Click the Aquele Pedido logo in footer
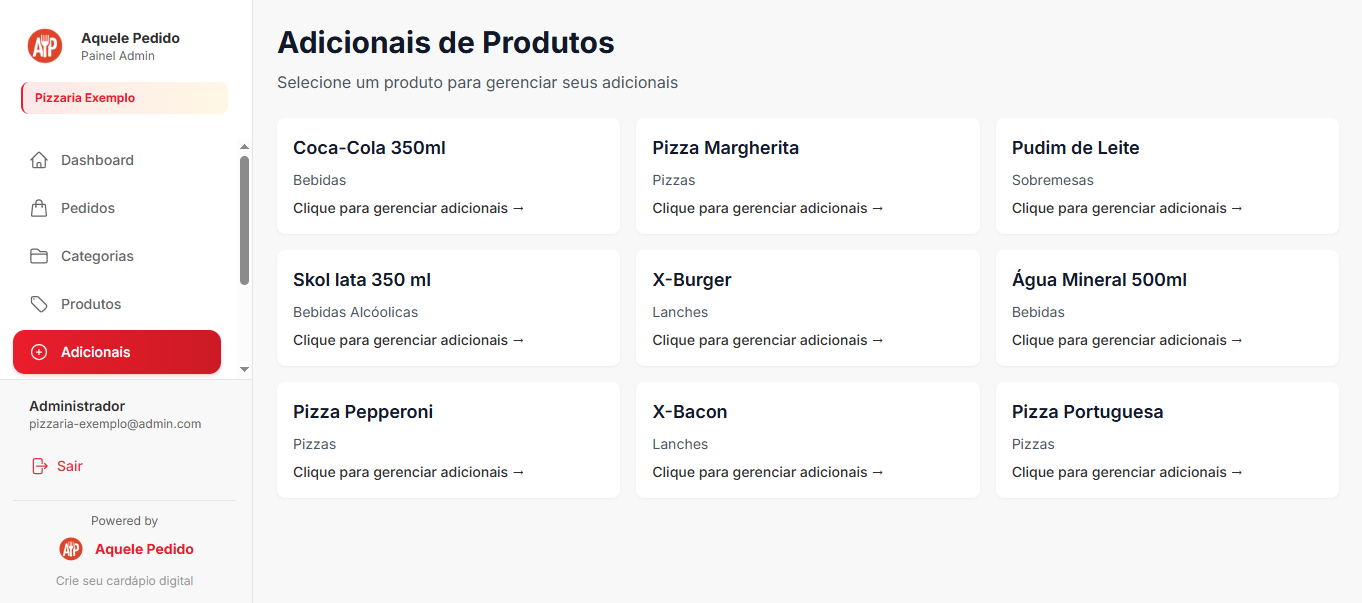Viewport: 1362px width, 603px height. coord(70,549)
